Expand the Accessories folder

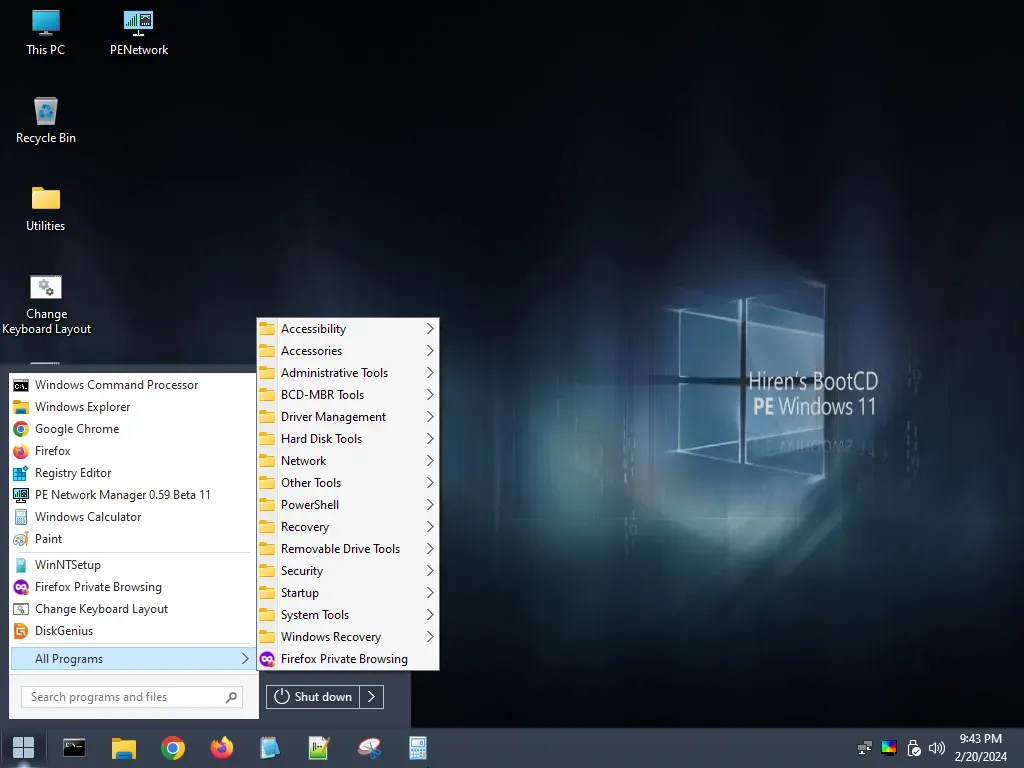click(x=348, y=351)
